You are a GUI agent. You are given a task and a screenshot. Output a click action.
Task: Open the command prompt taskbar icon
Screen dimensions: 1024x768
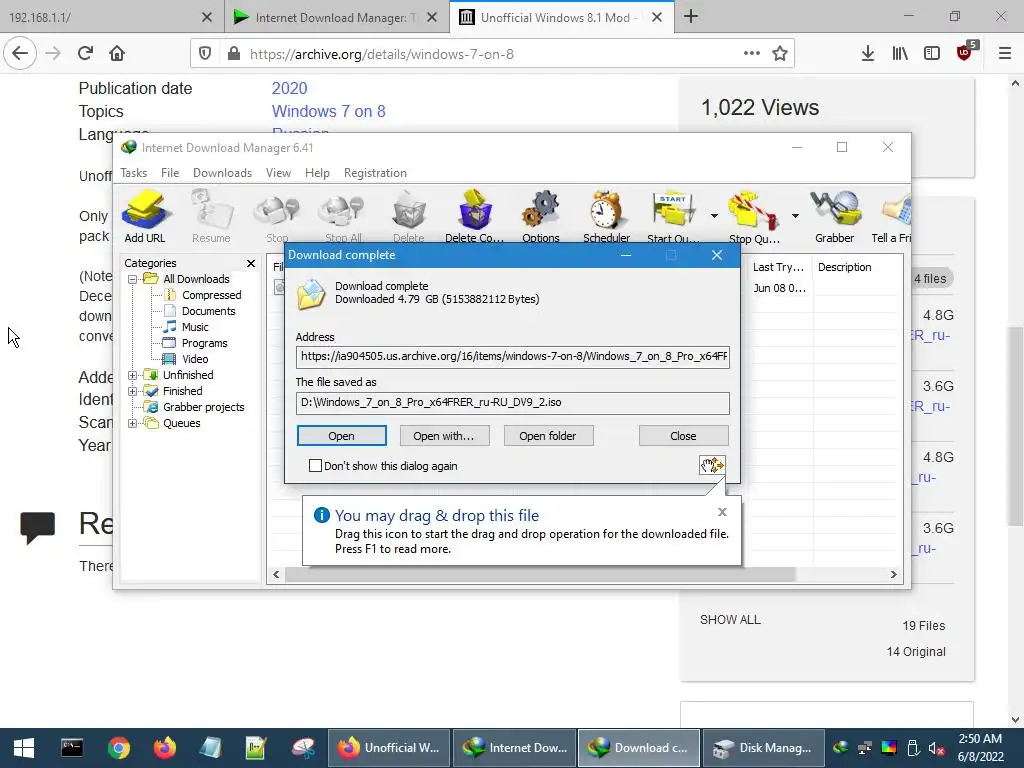72,748
